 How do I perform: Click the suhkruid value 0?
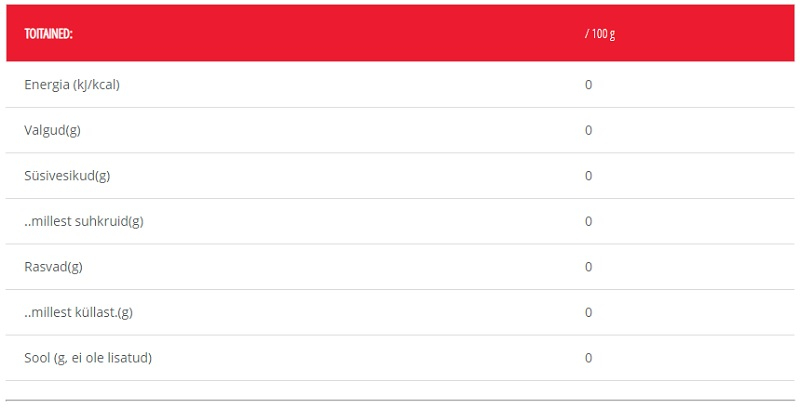coord(588,221)
